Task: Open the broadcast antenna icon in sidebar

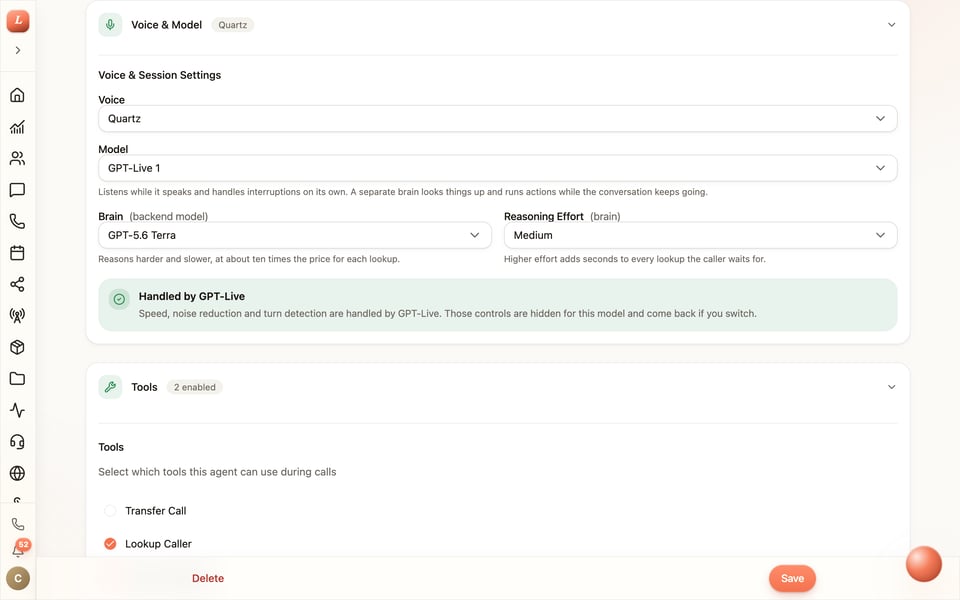Action: (17, 316)
